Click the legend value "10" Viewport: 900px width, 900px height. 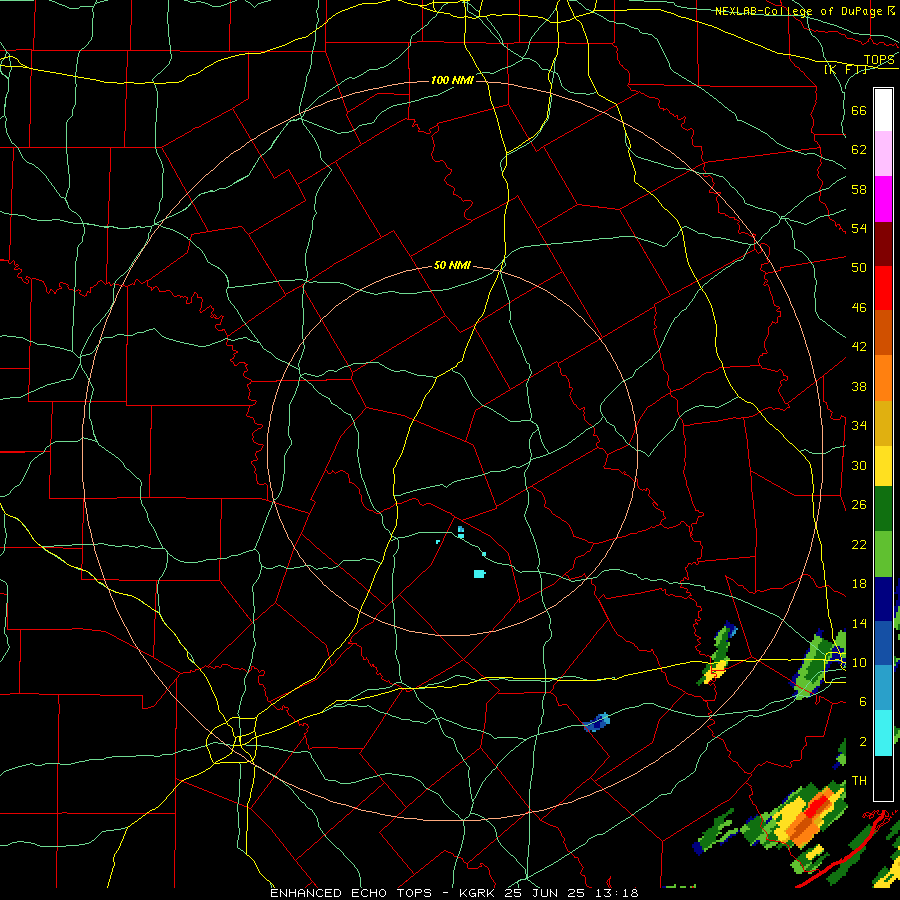coord(859,663)
